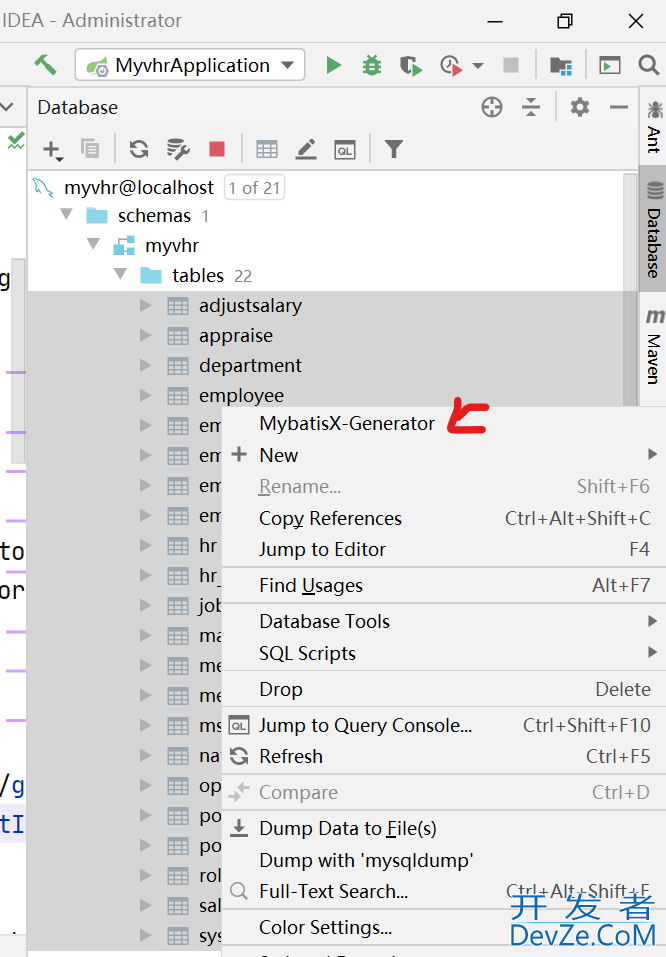Click the grey Stop button in main toolbar
Viewport: 666px width, 957px height.
pos(510,65)
